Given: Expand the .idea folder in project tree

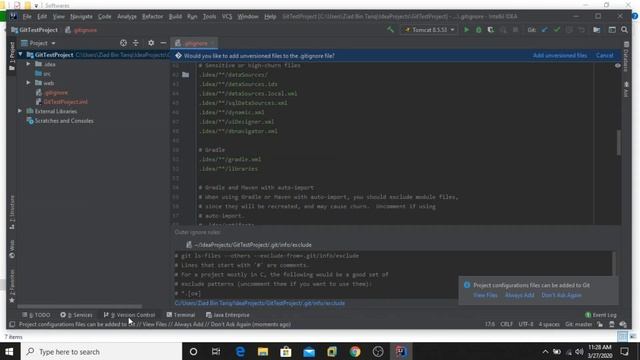Looking at the screenshot, I should coord(28,64).
